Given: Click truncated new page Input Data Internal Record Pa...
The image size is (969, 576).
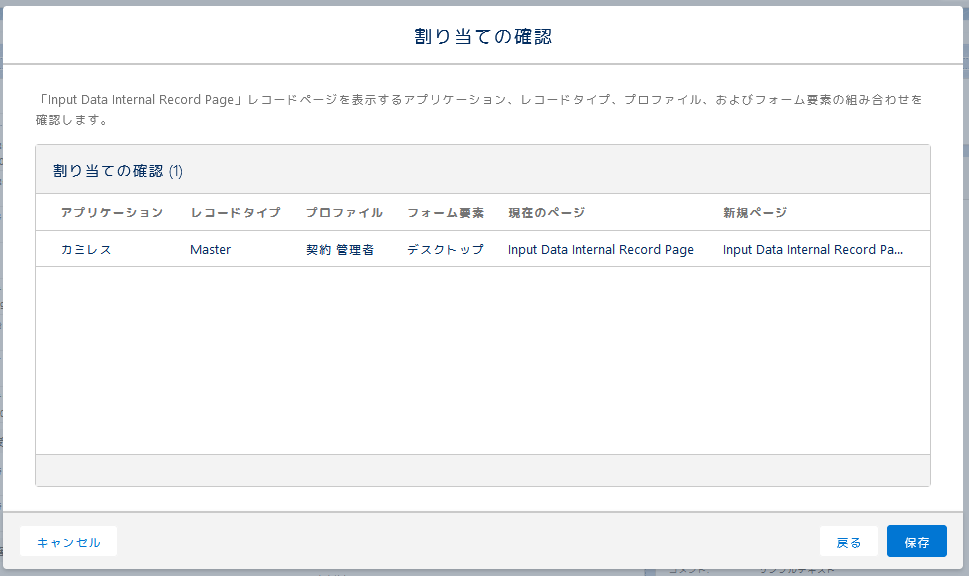Looking at the screenshot, I should coord(813,250).
